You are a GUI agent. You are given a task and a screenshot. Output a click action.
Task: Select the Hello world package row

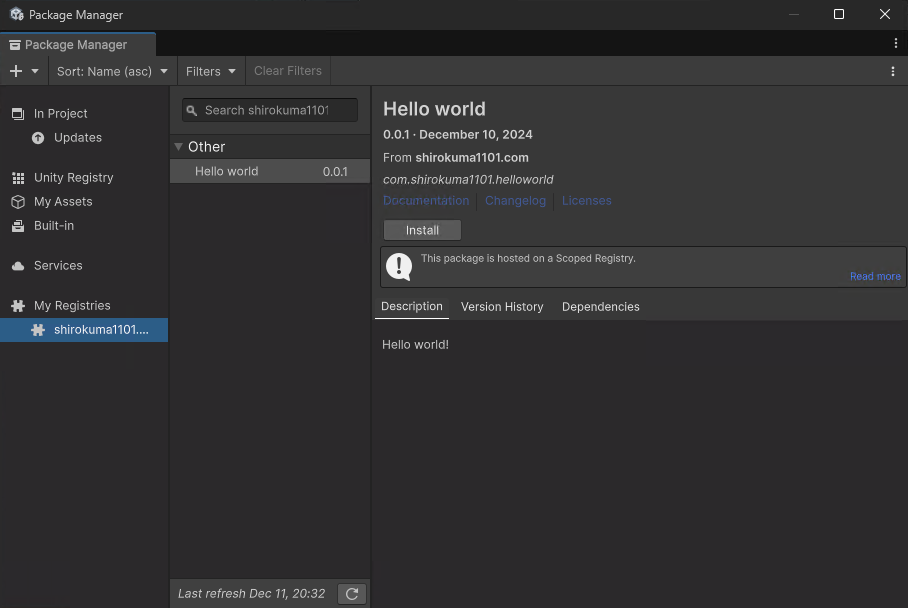[270, 171]
